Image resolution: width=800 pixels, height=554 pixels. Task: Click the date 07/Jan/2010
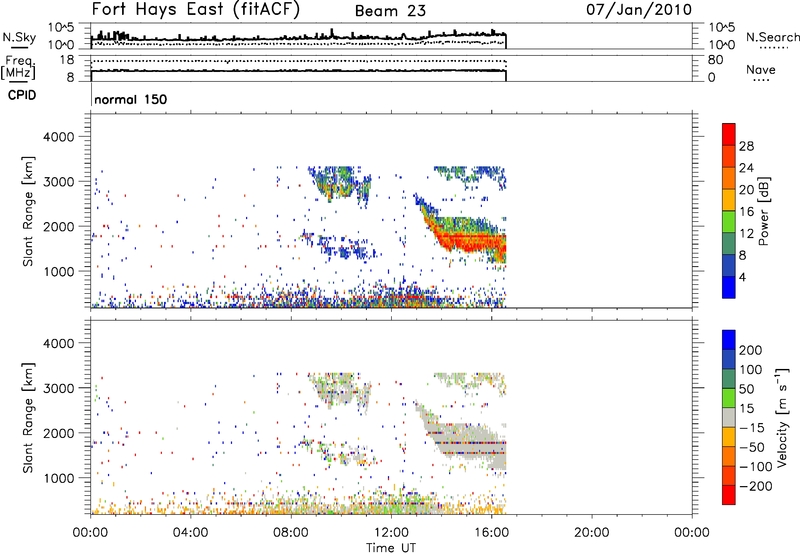[639, 10]
